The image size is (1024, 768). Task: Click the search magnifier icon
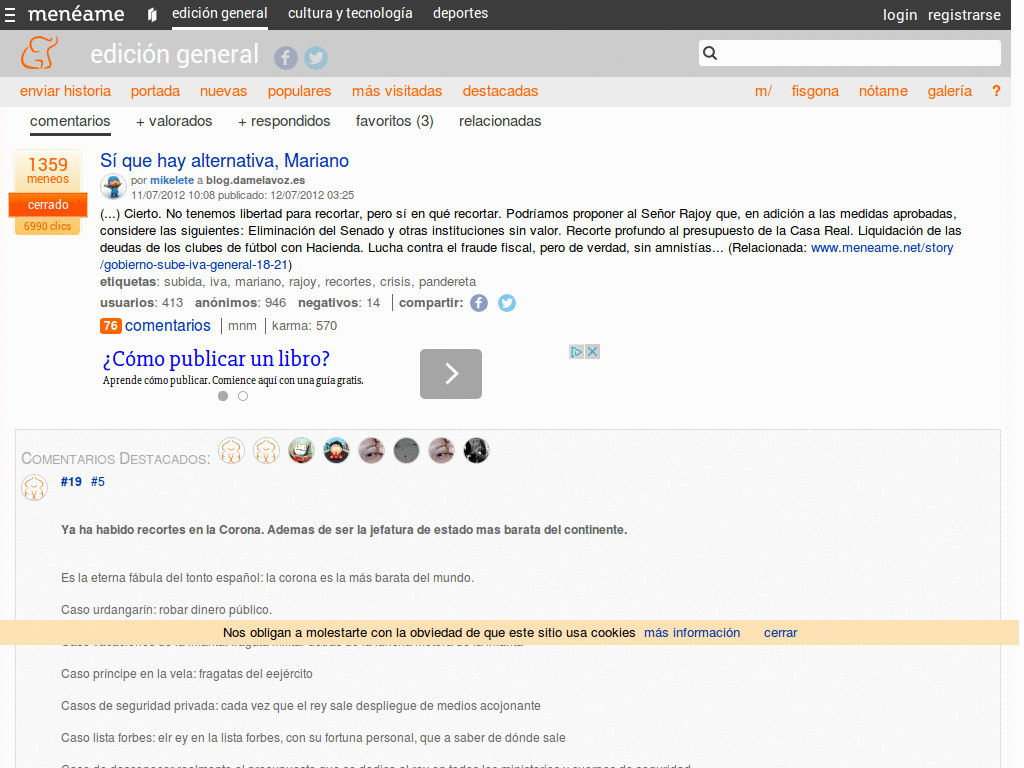point(709,52)
